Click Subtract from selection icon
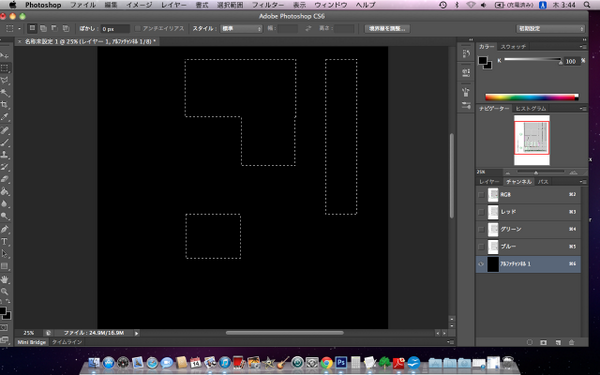This screenshot has height=375, width=600. coord(55,28)
